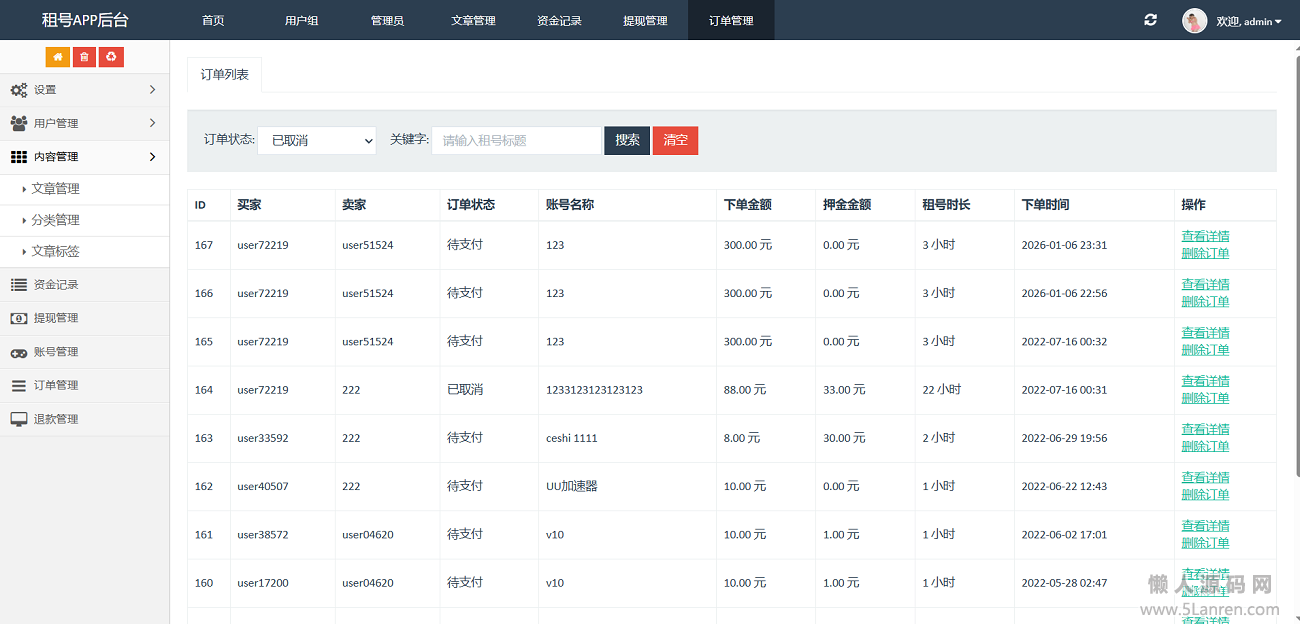Open 提现管理 in the sidebar

[55, 318]
